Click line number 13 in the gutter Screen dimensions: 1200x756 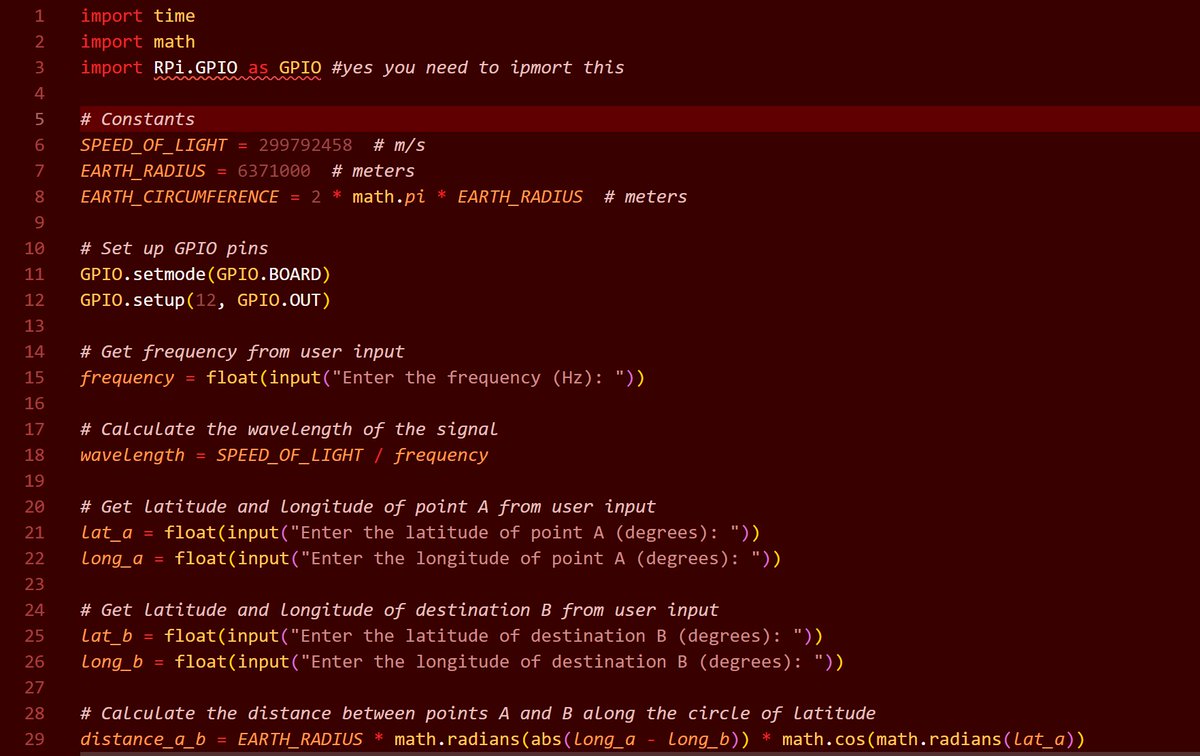[34, 326]
